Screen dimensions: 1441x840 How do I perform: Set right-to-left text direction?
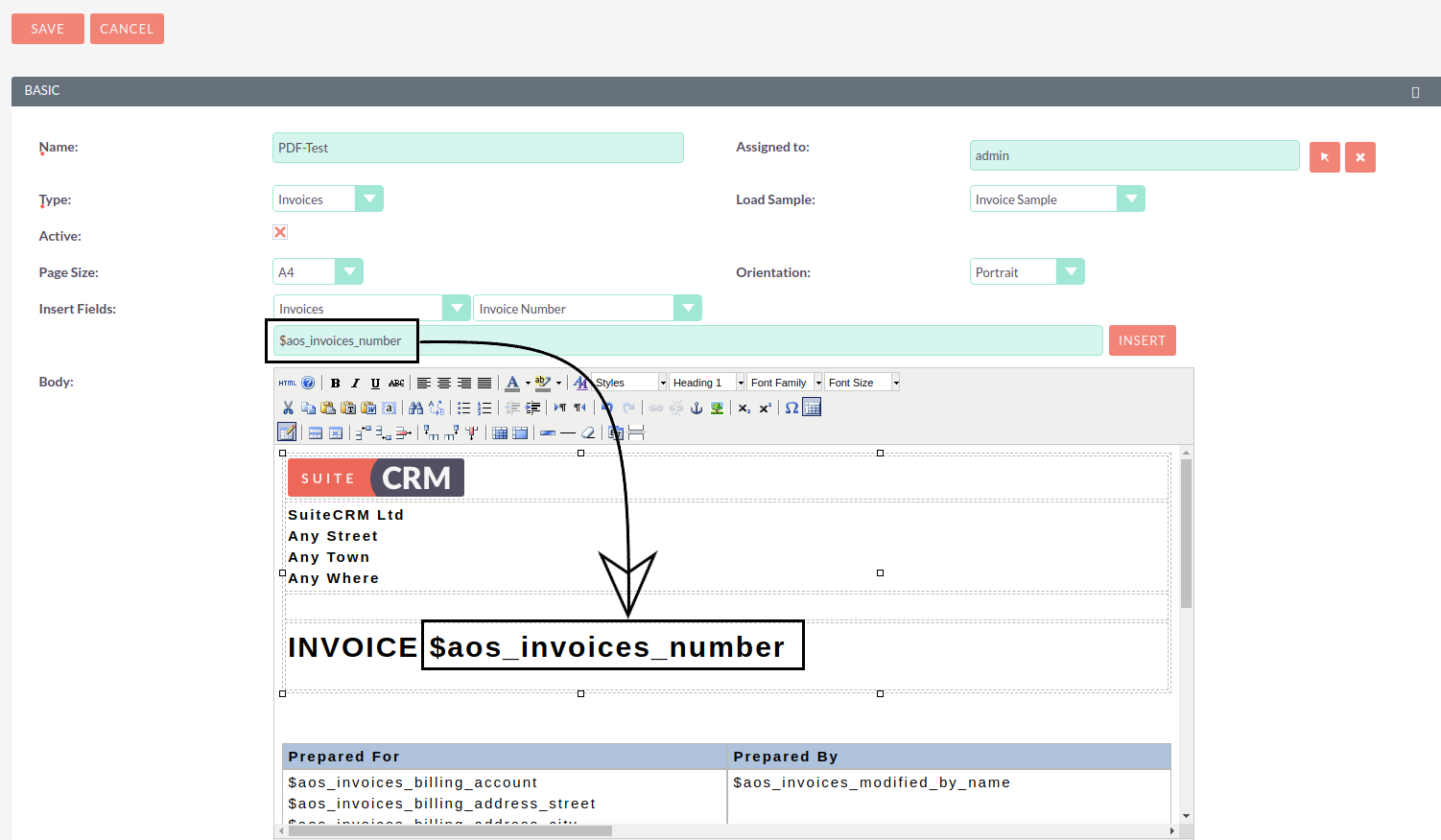click(579, 408)
